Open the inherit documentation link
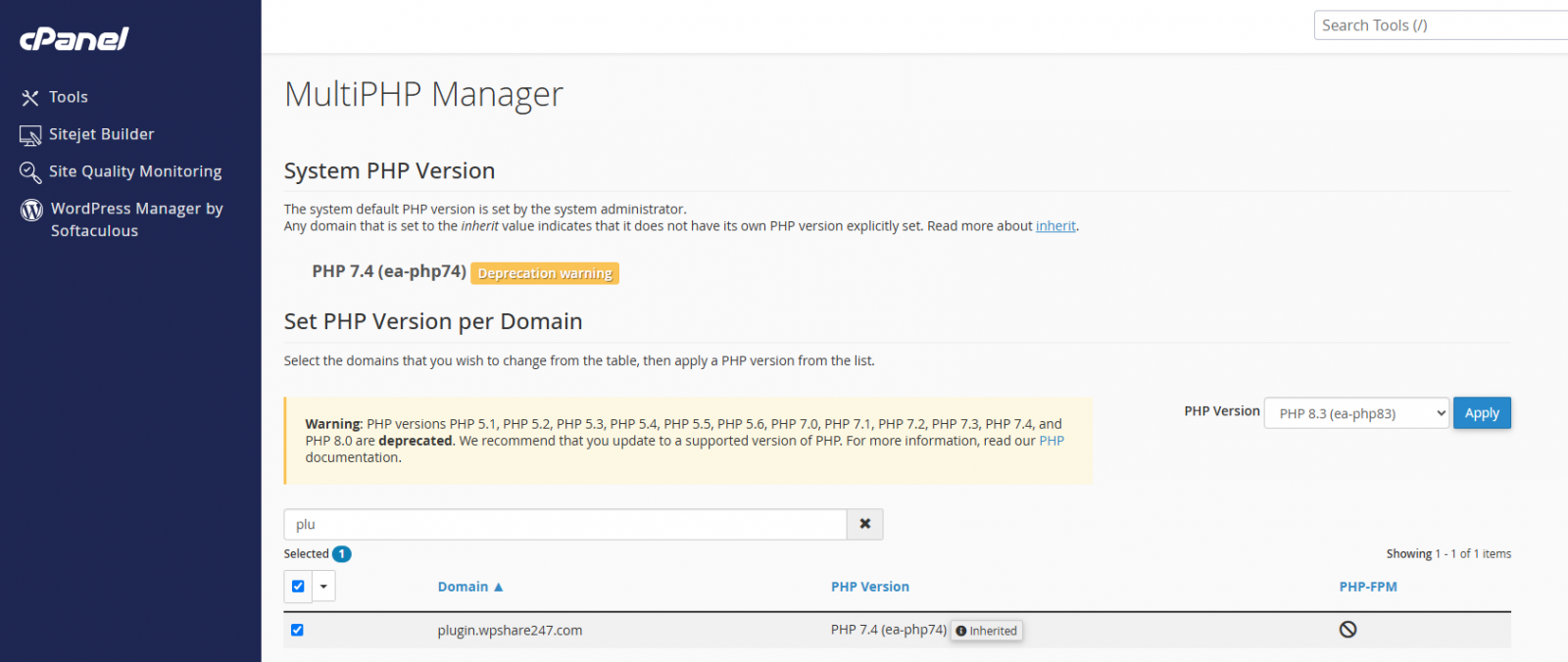 point(1055,226)
